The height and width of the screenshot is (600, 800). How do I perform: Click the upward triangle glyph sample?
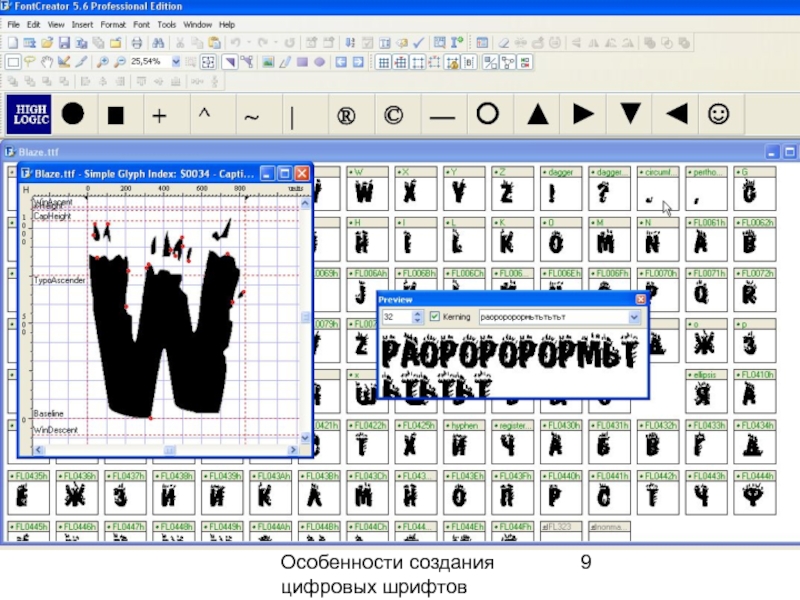(538, 116)
